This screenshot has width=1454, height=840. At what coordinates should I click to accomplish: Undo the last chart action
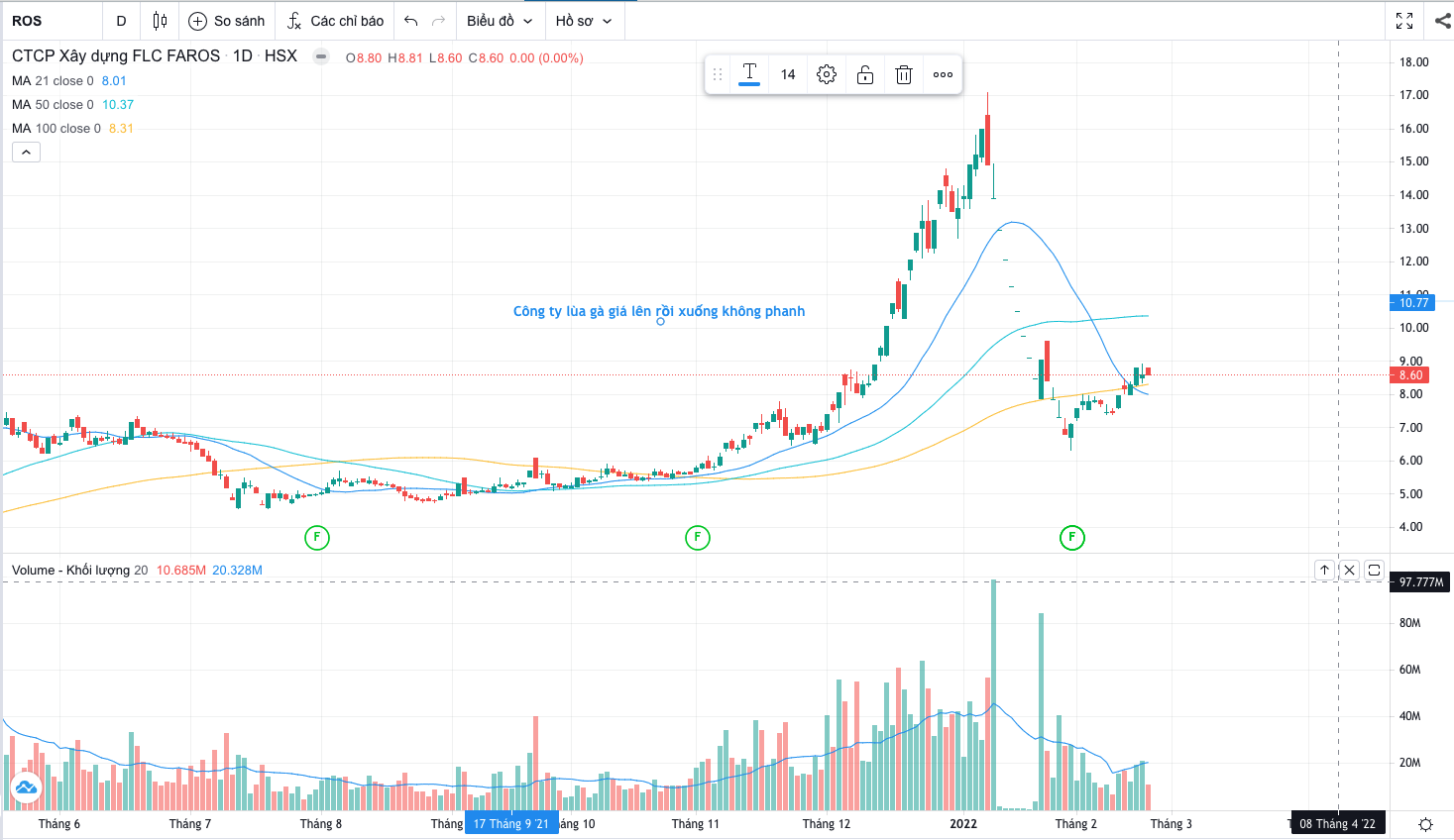pyautogui.click(x=411, y=21)
